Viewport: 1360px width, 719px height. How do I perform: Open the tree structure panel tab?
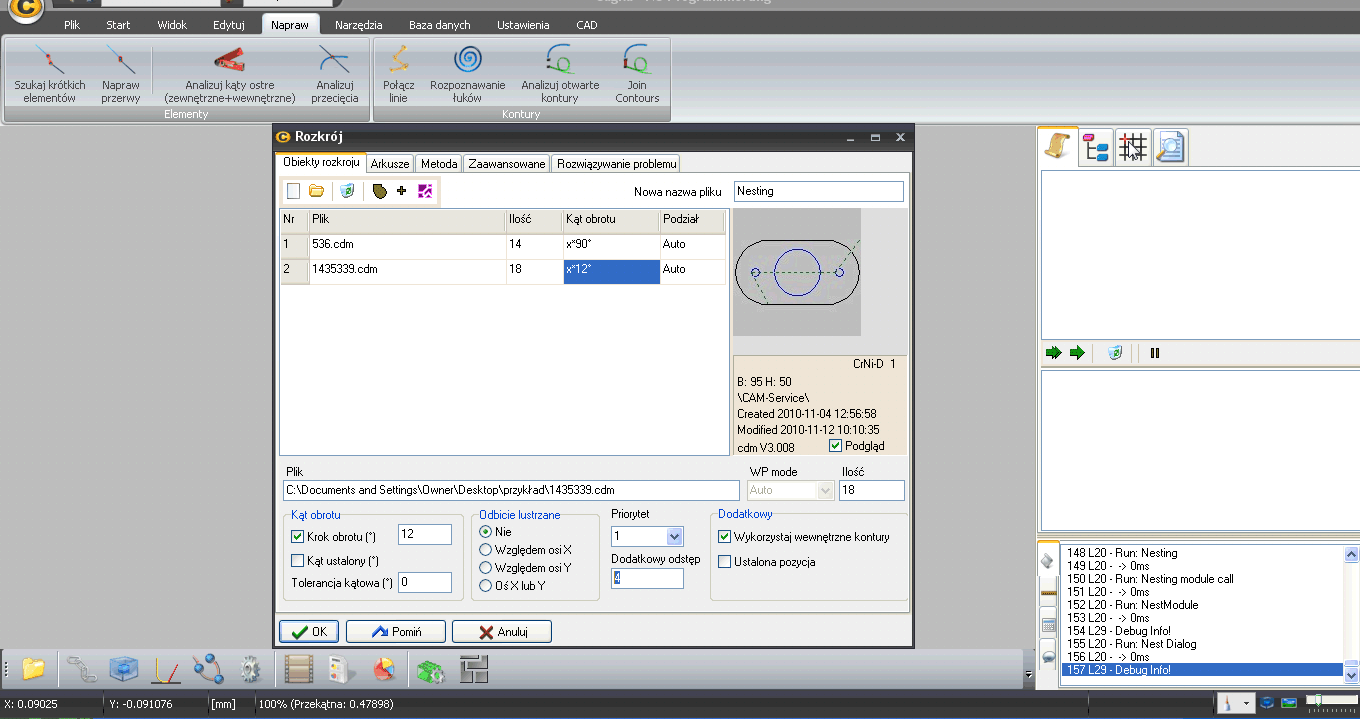1097,148
